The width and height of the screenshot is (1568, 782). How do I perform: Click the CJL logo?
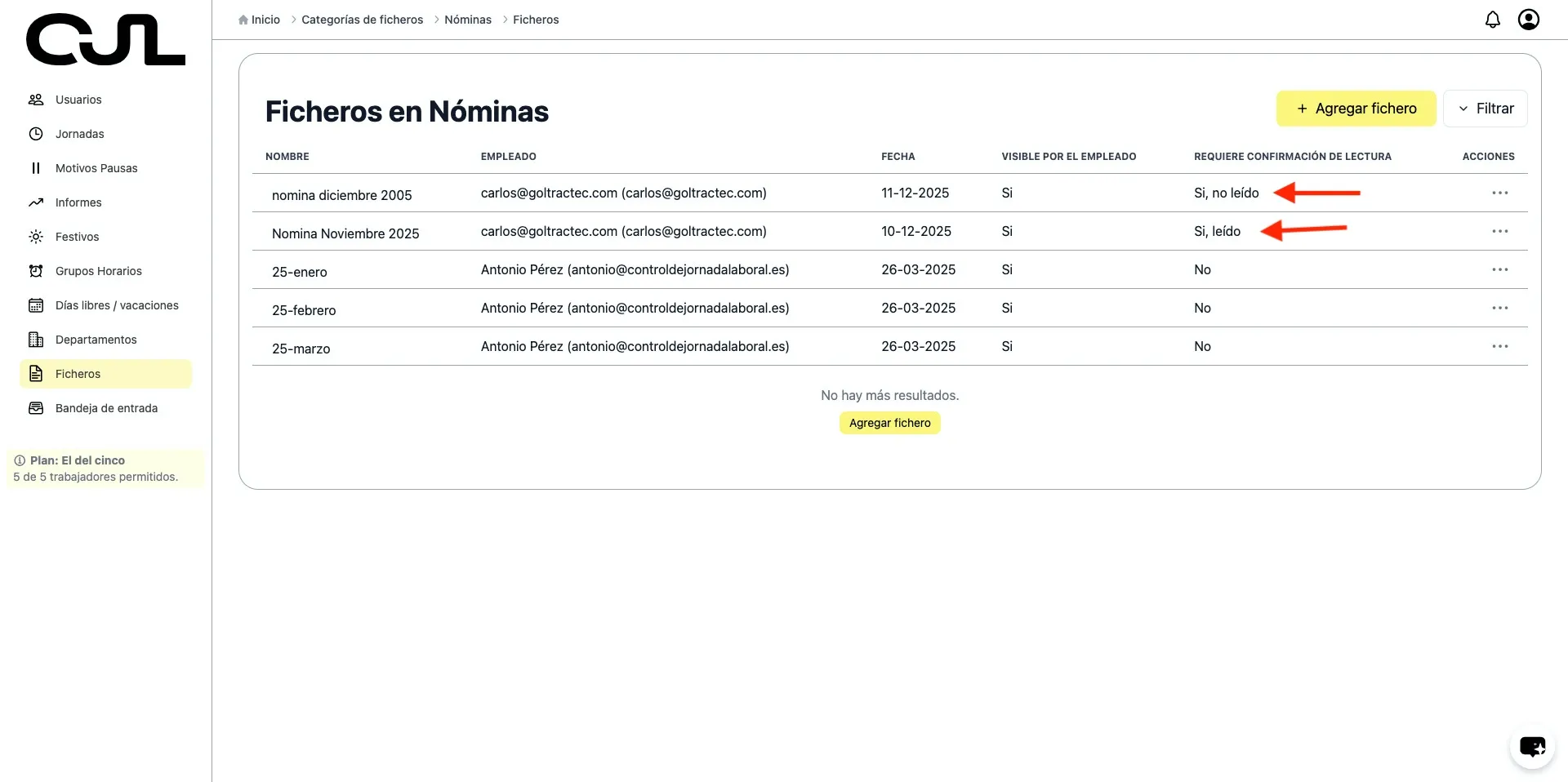tap(105, 40)
